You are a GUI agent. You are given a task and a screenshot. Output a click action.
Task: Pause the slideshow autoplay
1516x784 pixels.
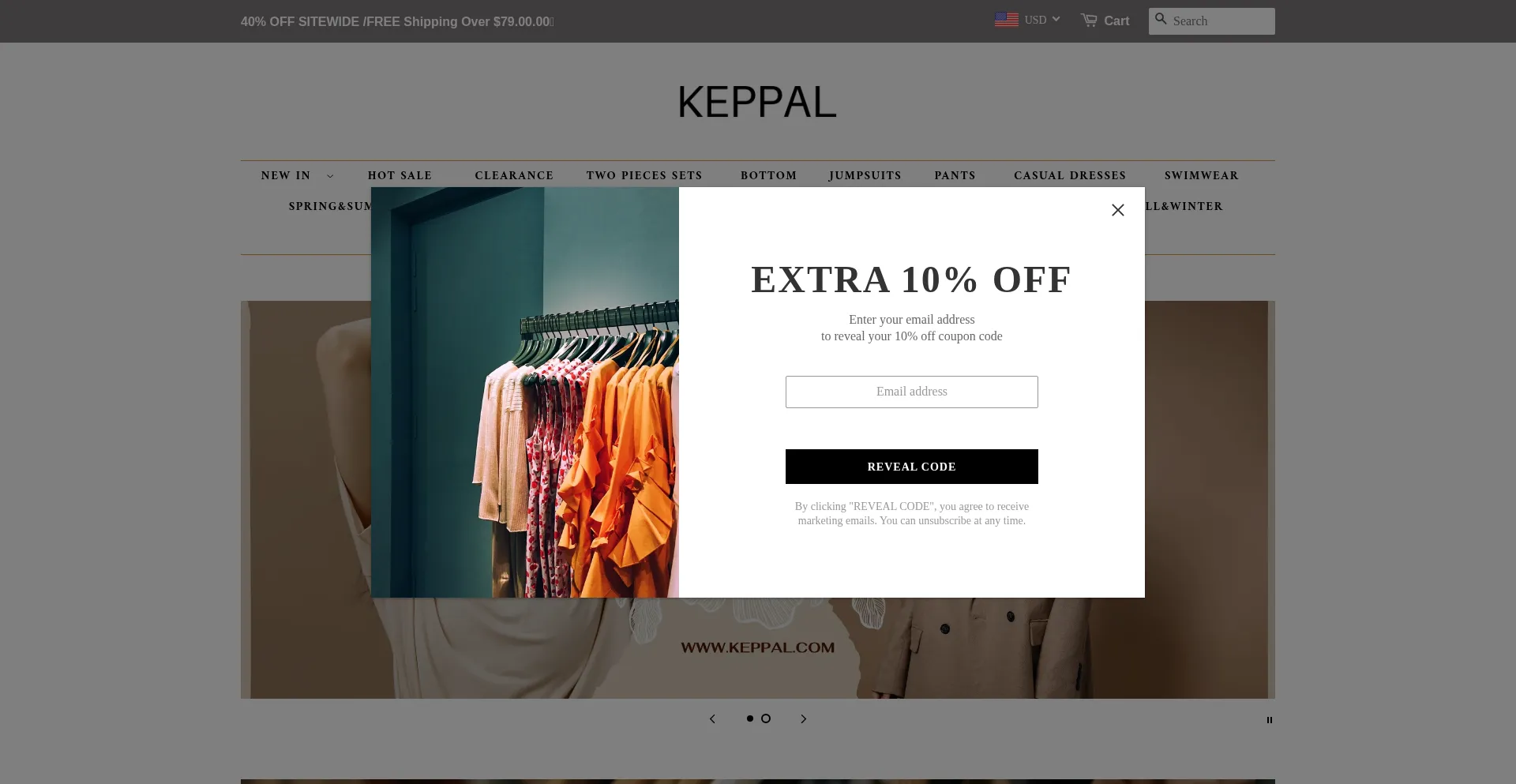(1270, 720)
